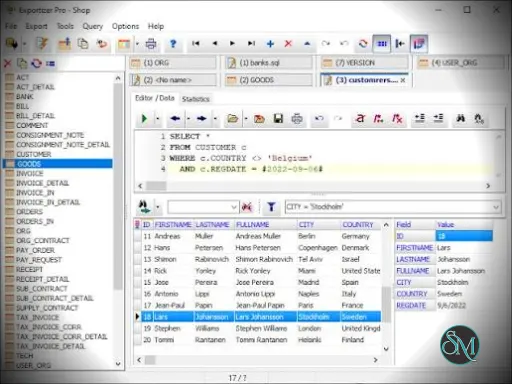Click the Save query floppy disk icon
The height and width of the screenshot is (384, 512).
[x=278, y=118]
